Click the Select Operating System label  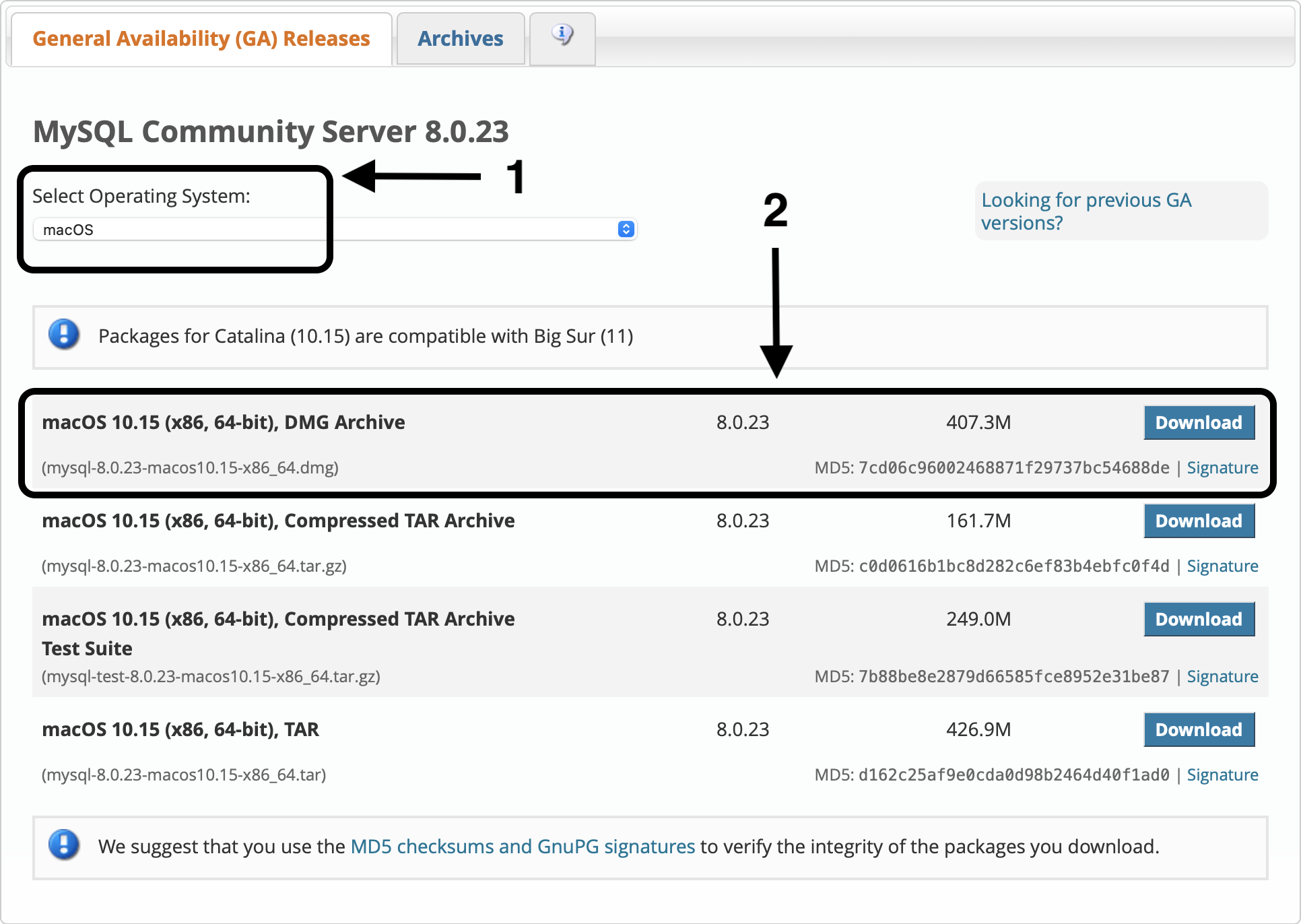tap(141, 196)
